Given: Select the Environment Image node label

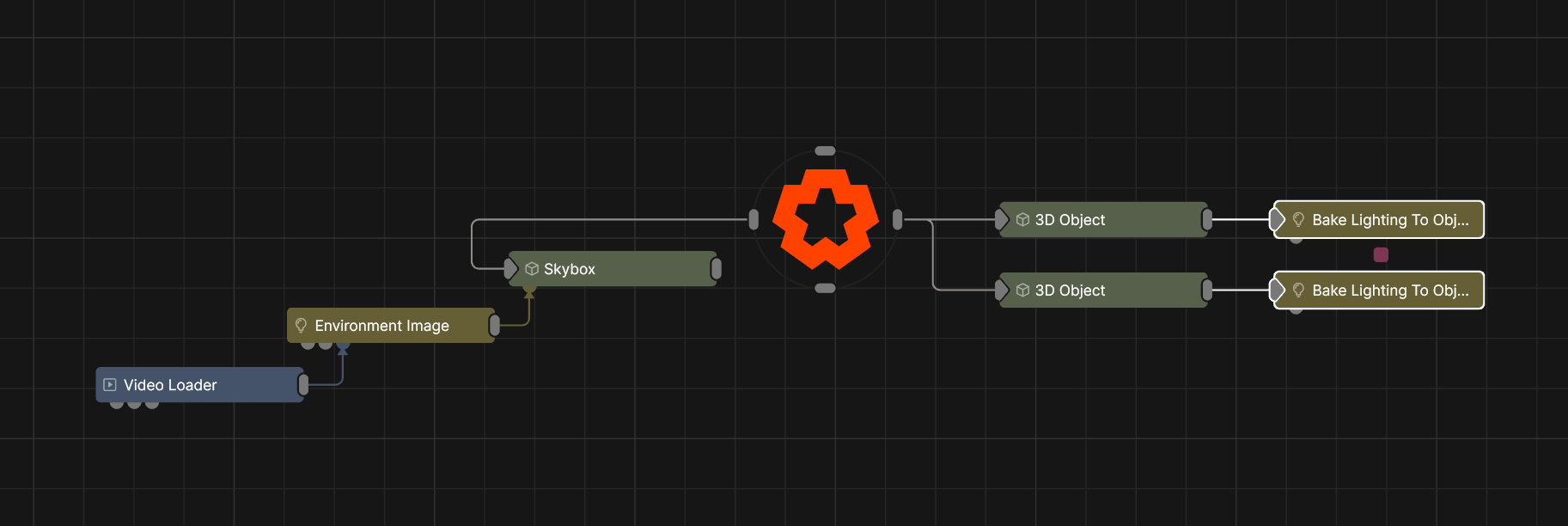Looking at the screenshot, I should pos(381,326).
